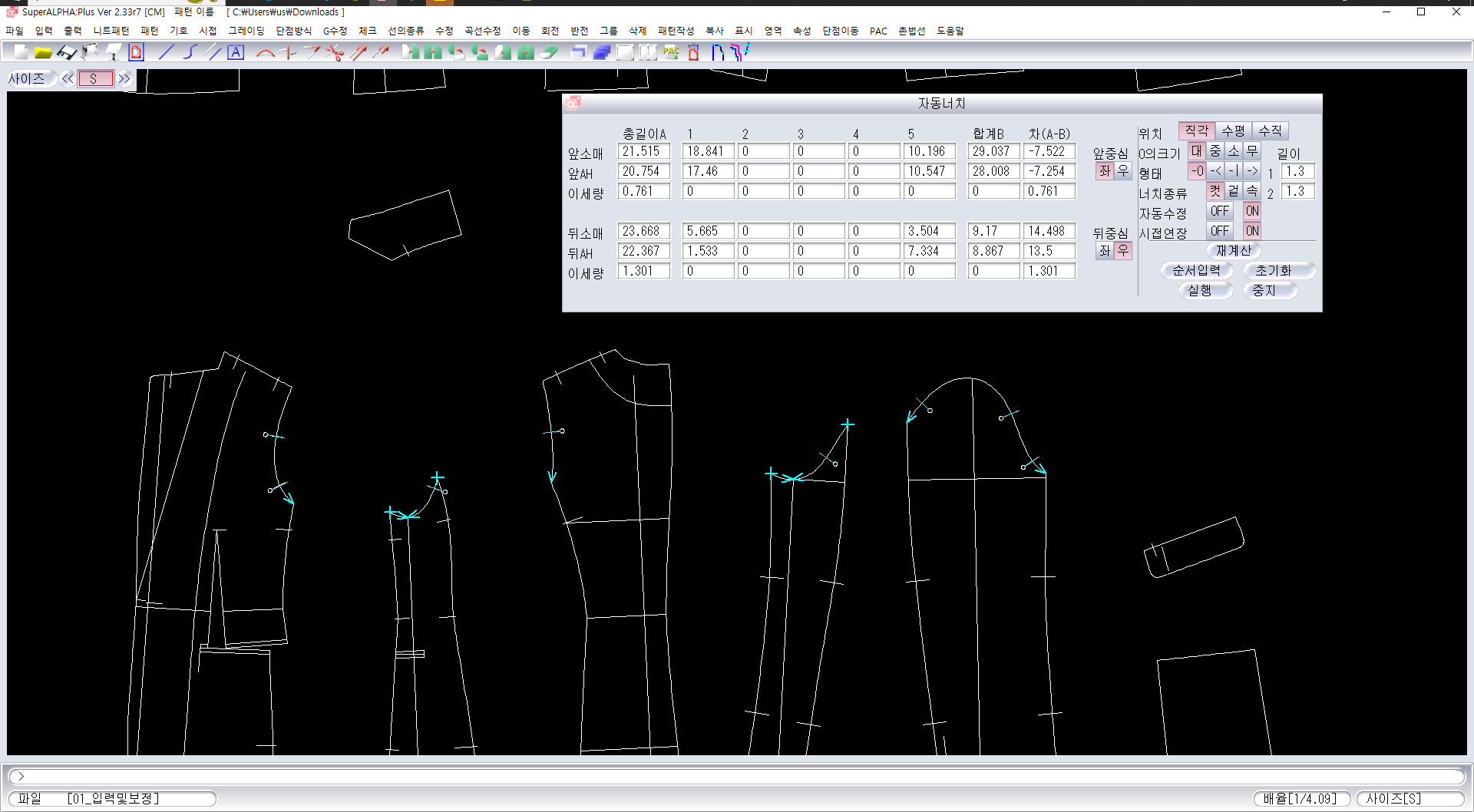Select the blue S-curve drawing tool

tap(190, 52)
